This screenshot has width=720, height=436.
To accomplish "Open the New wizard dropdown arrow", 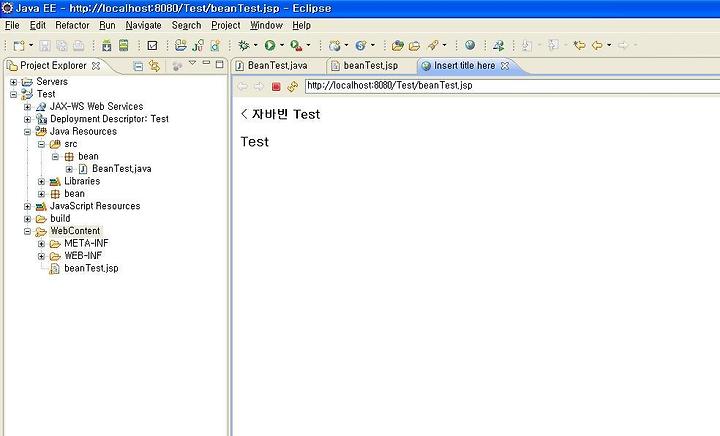I will click(31, 45).
